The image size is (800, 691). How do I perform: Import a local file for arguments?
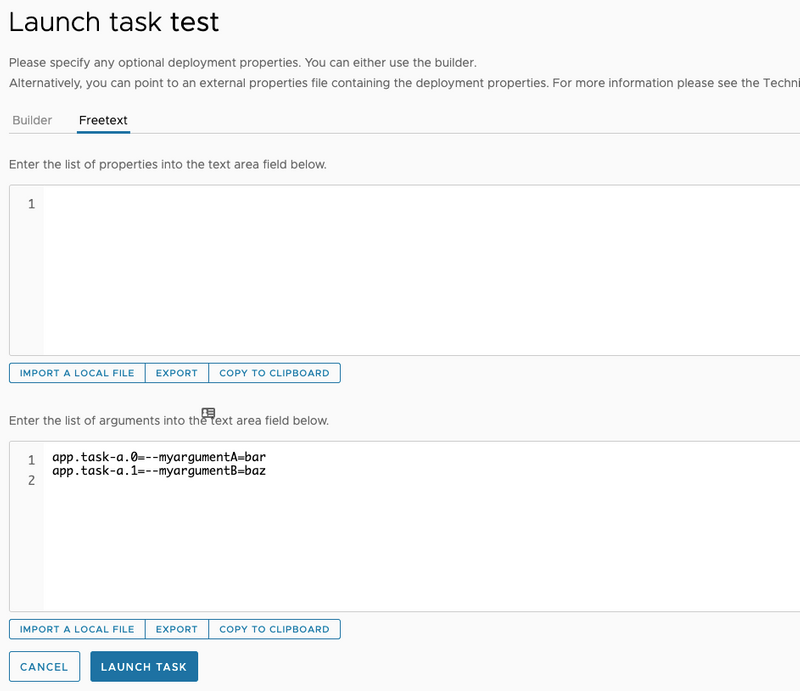[x=77, y=629]
